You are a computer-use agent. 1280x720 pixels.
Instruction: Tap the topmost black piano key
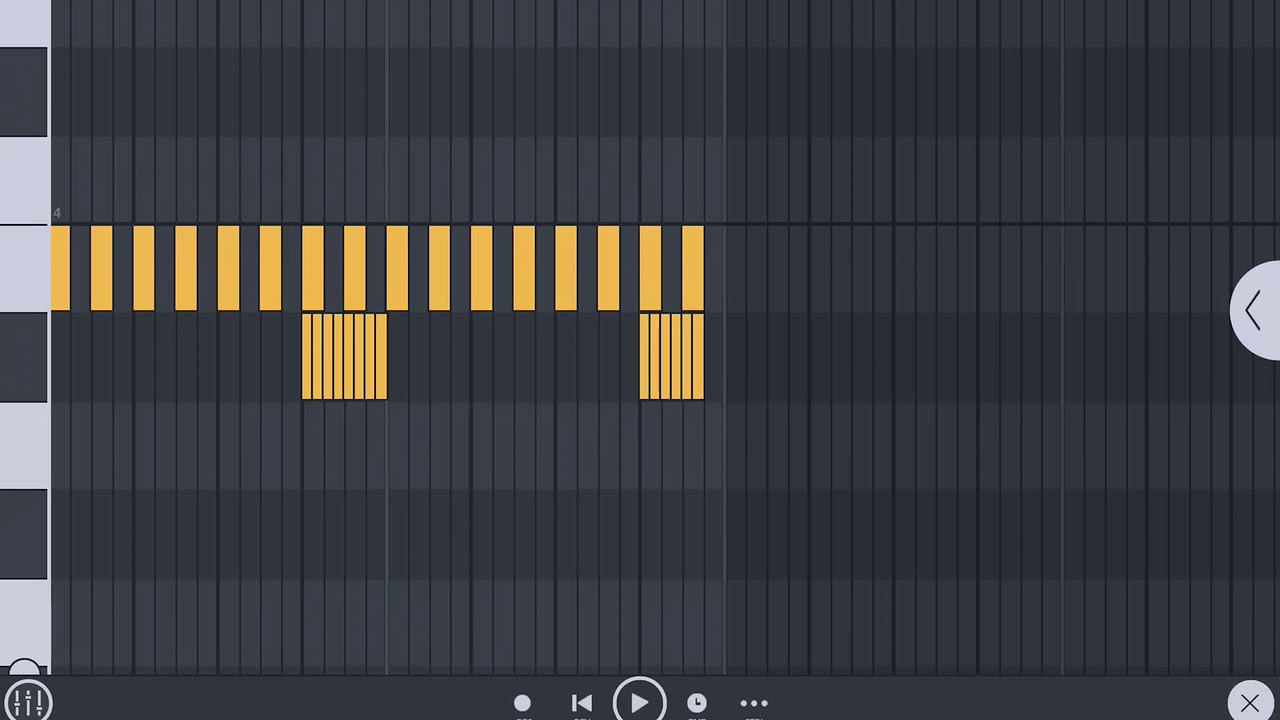pyautogui.click(x=23, y=92)
